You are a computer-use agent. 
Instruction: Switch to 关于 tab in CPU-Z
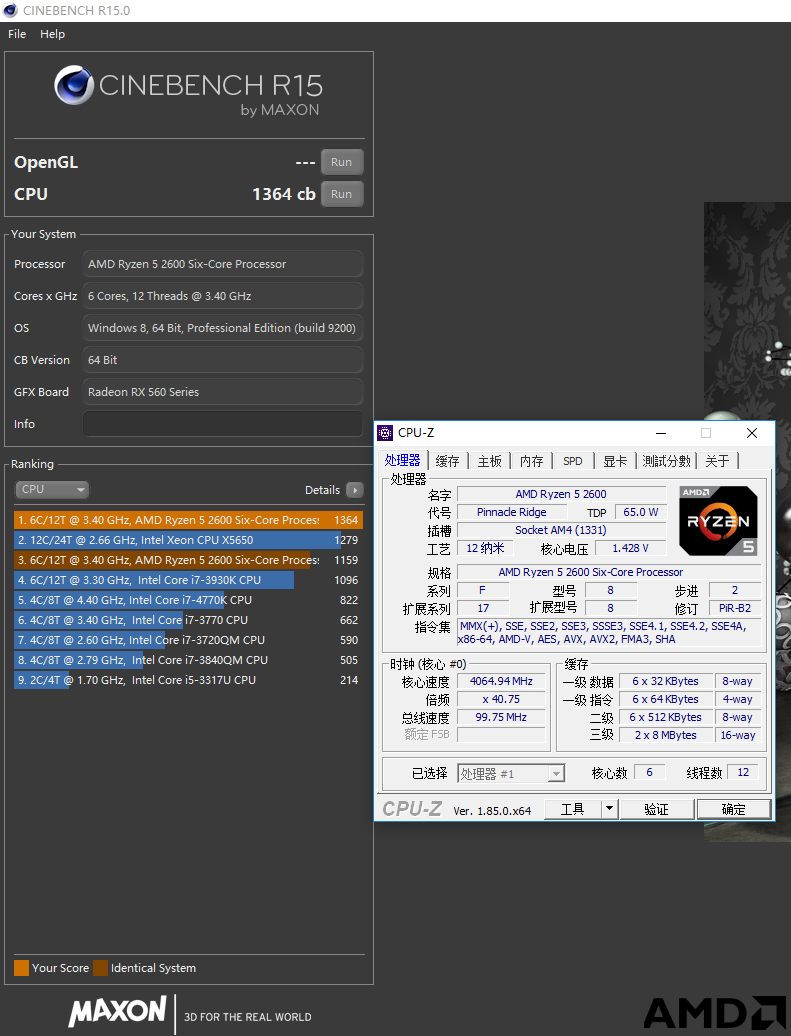718,461
